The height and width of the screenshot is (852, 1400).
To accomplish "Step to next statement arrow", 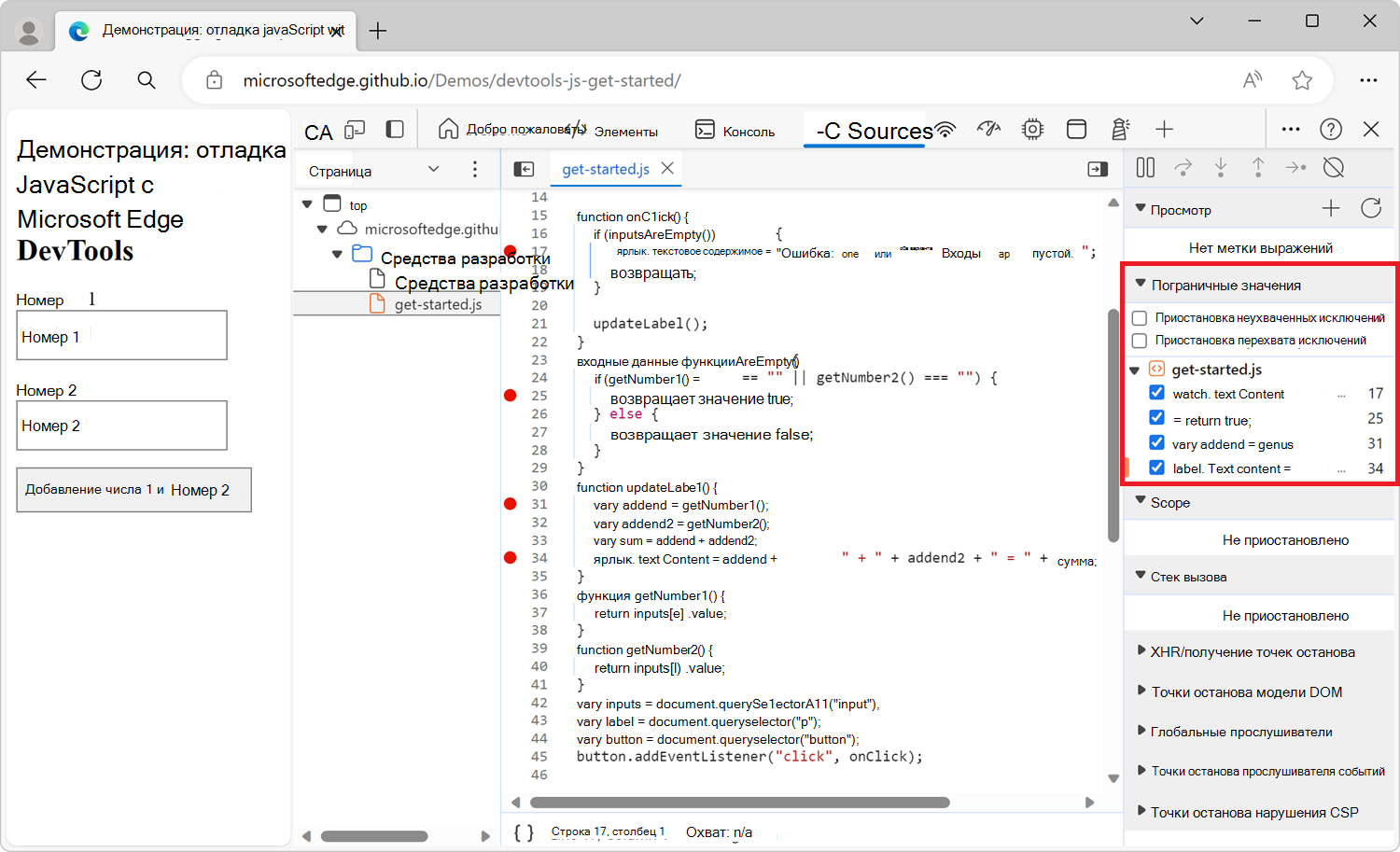I will (x=1295, y=167).
